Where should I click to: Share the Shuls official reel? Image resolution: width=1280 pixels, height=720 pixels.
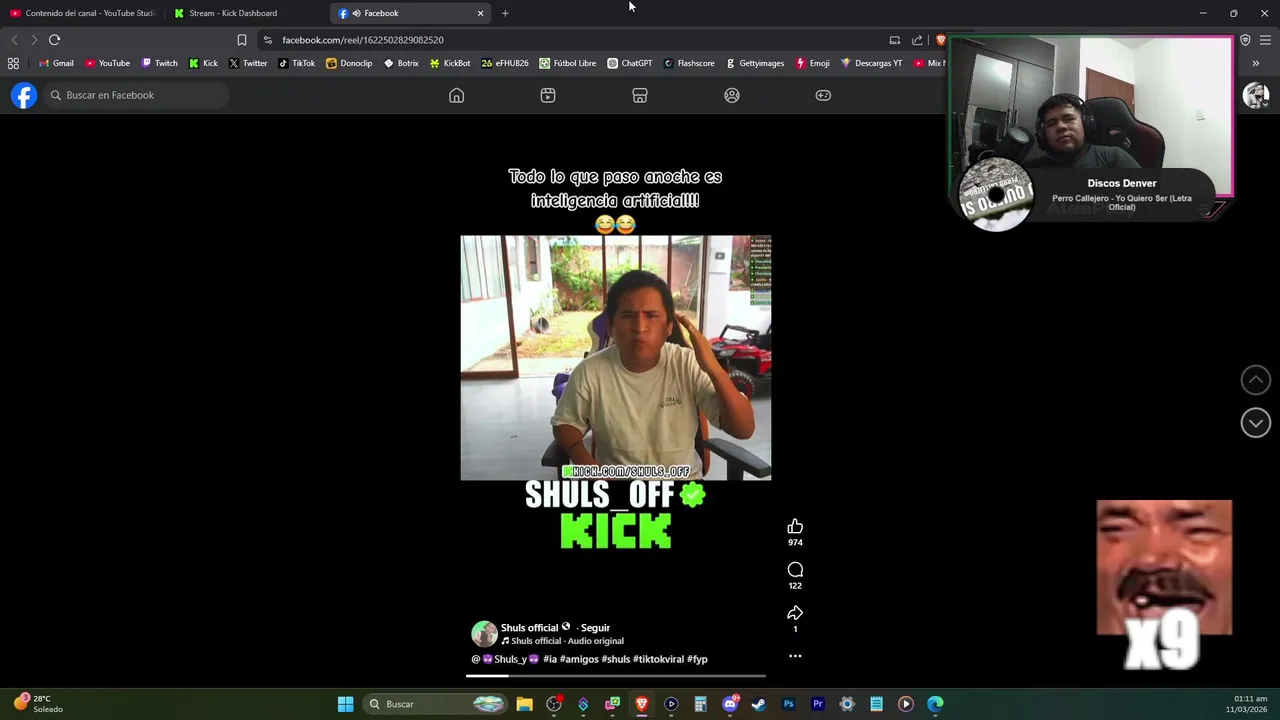[x=795, y=613]
